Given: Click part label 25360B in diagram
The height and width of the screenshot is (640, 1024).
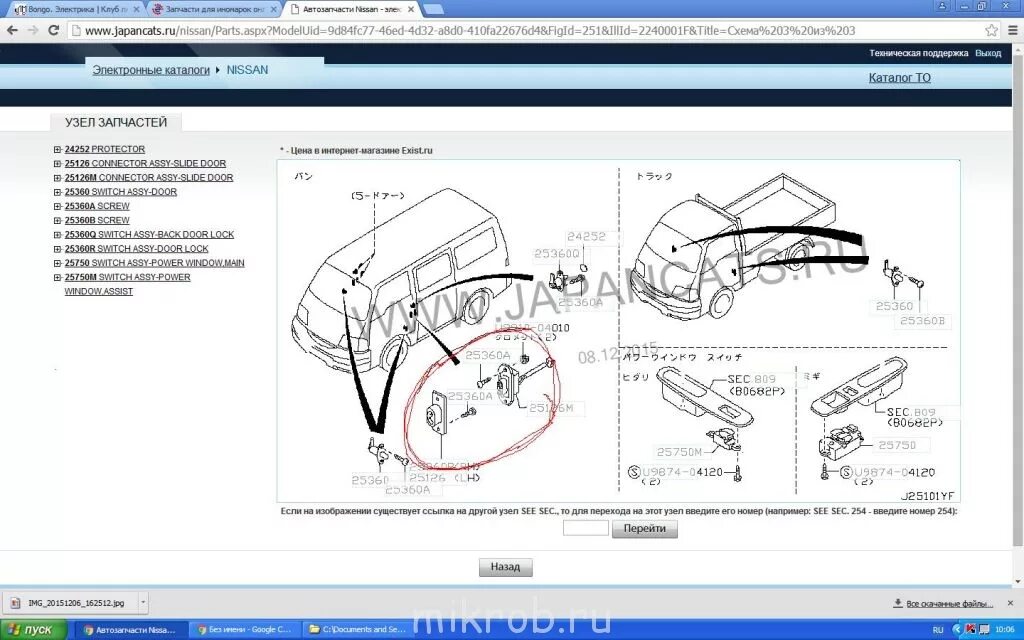Looking at the screenshot, I should (x=922, y=321).
